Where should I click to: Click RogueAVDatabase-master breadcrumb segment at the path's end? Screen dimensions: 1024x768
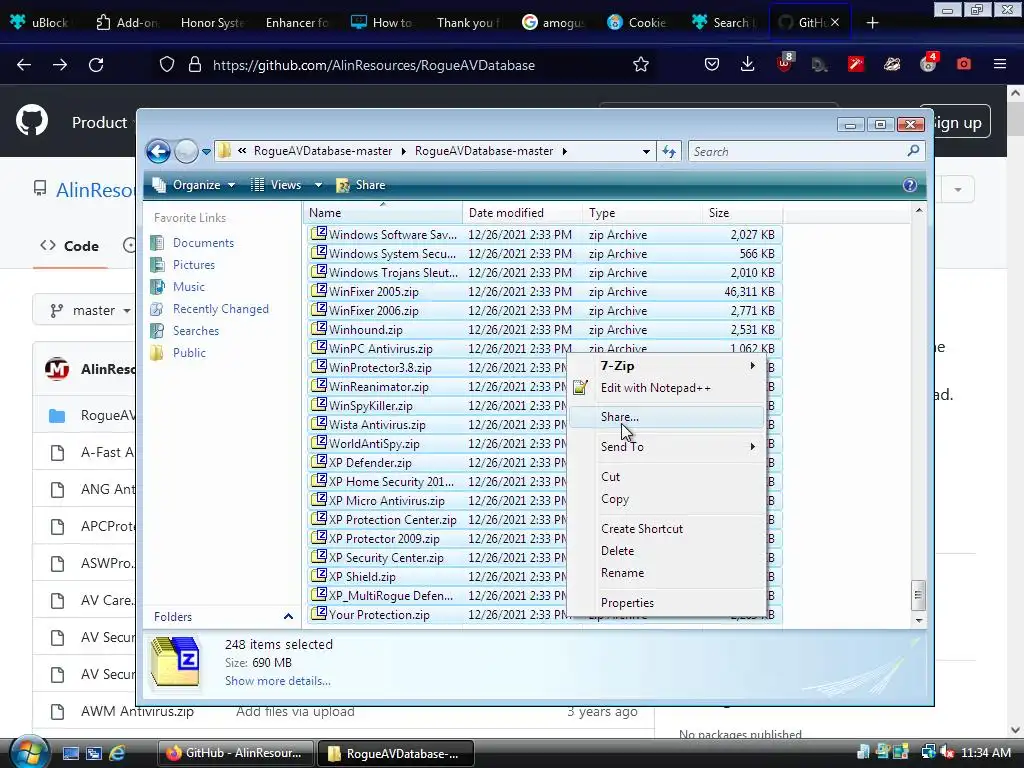click(484, 152)
